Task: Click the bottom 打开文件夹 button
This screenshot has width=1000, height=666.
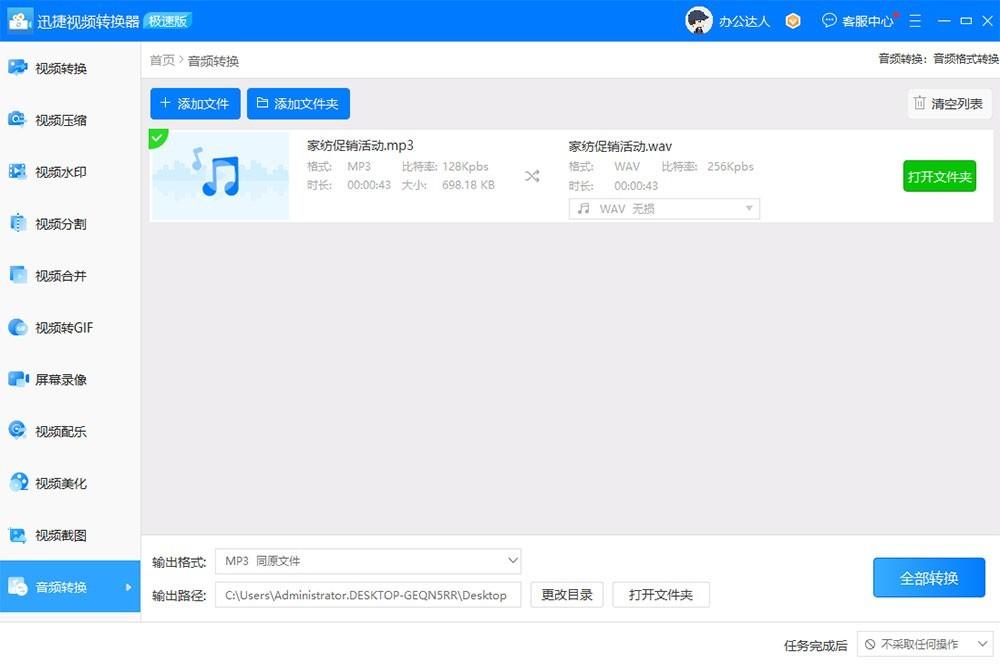Action: coord(661,595)
